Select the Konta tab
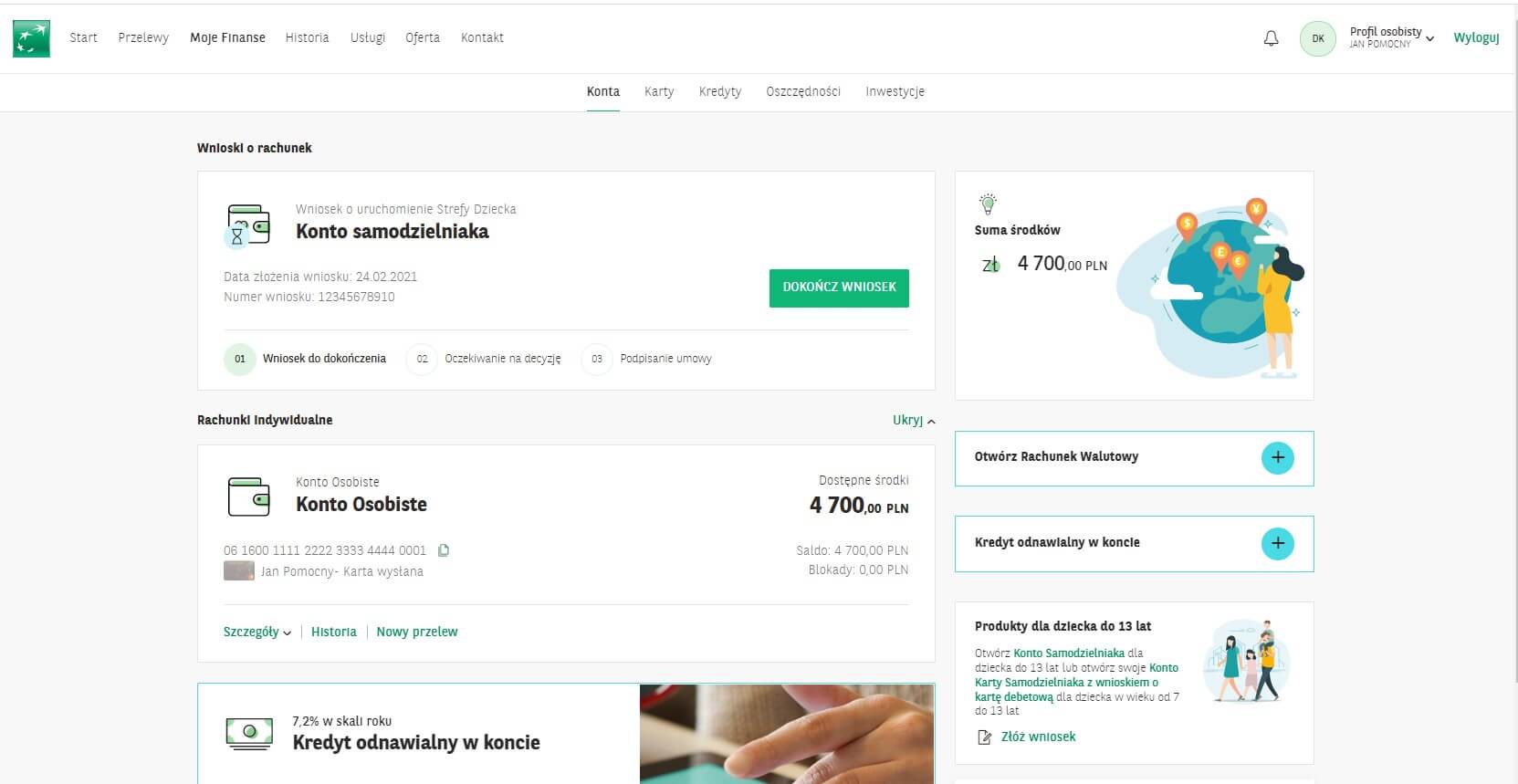1518x784 pixels. pos(603,91)
